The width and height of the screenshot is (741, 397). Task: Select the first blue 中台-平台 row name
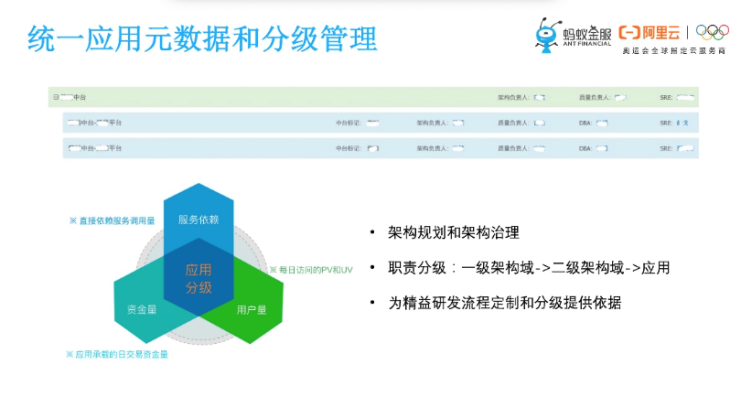click(95, 123)
